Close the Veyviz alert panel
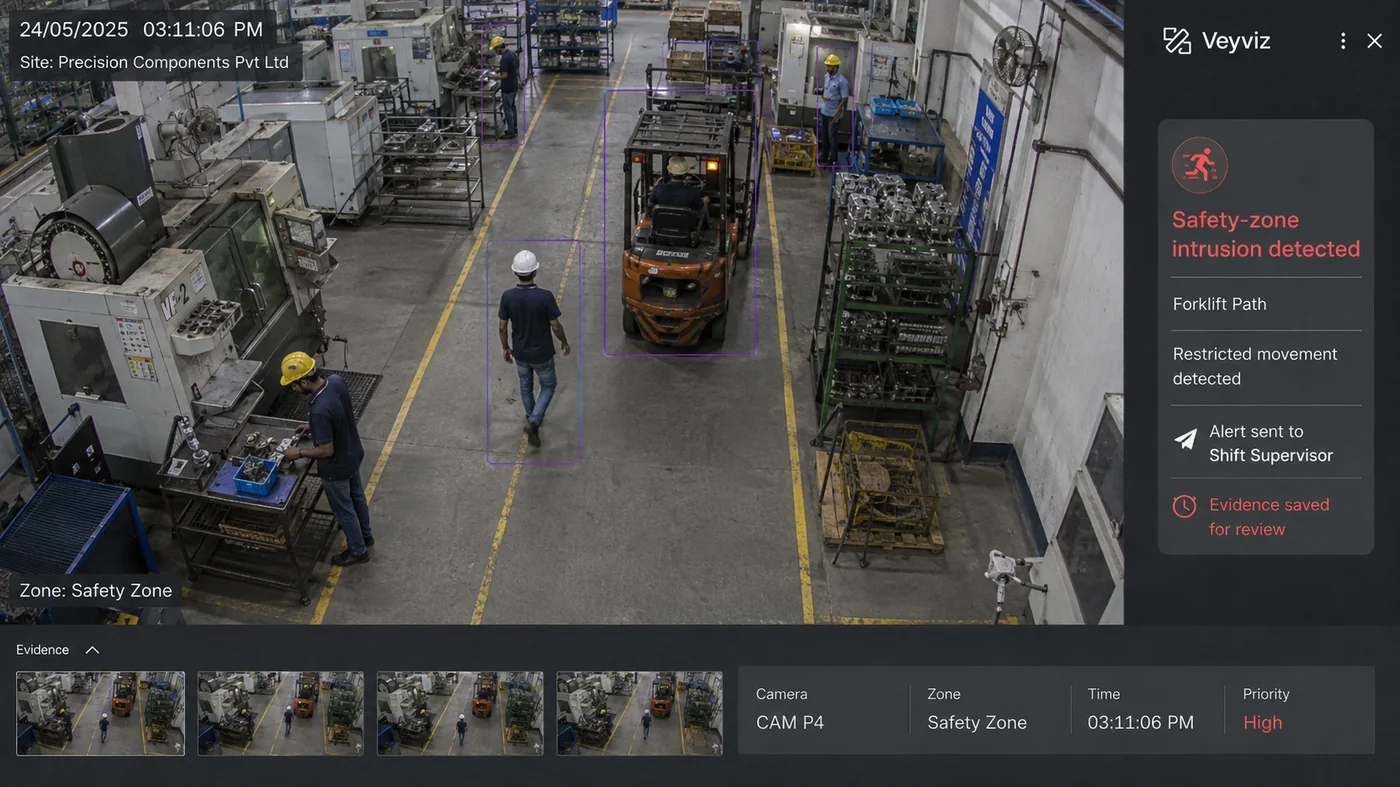Screen dimensions: 1400x787 pyautogui.click(x=1375, y=41)
